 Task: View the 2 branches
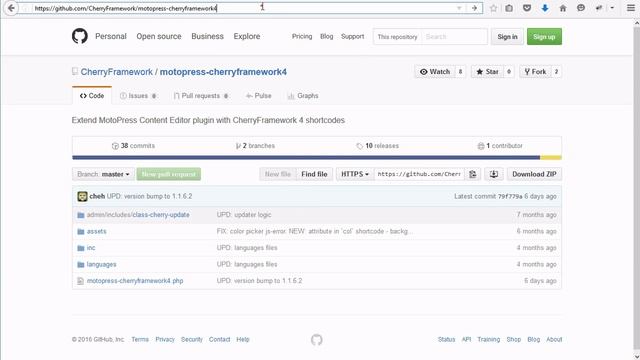point(256,146)
